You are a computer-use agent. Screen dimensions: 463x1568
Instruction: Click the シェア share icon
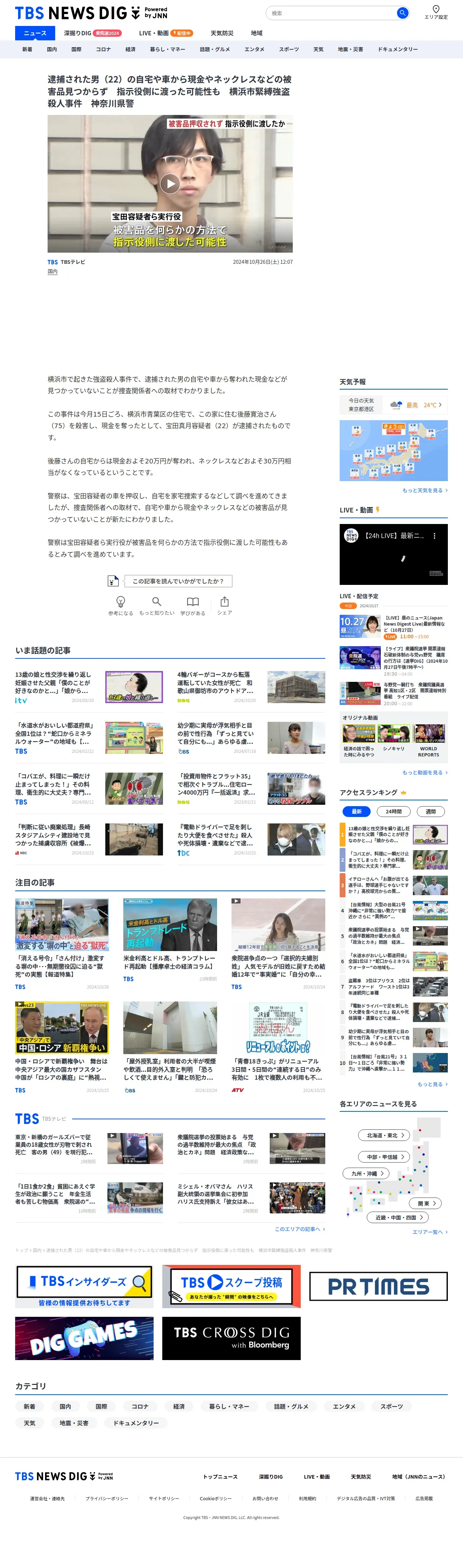(x=225, y=606)
